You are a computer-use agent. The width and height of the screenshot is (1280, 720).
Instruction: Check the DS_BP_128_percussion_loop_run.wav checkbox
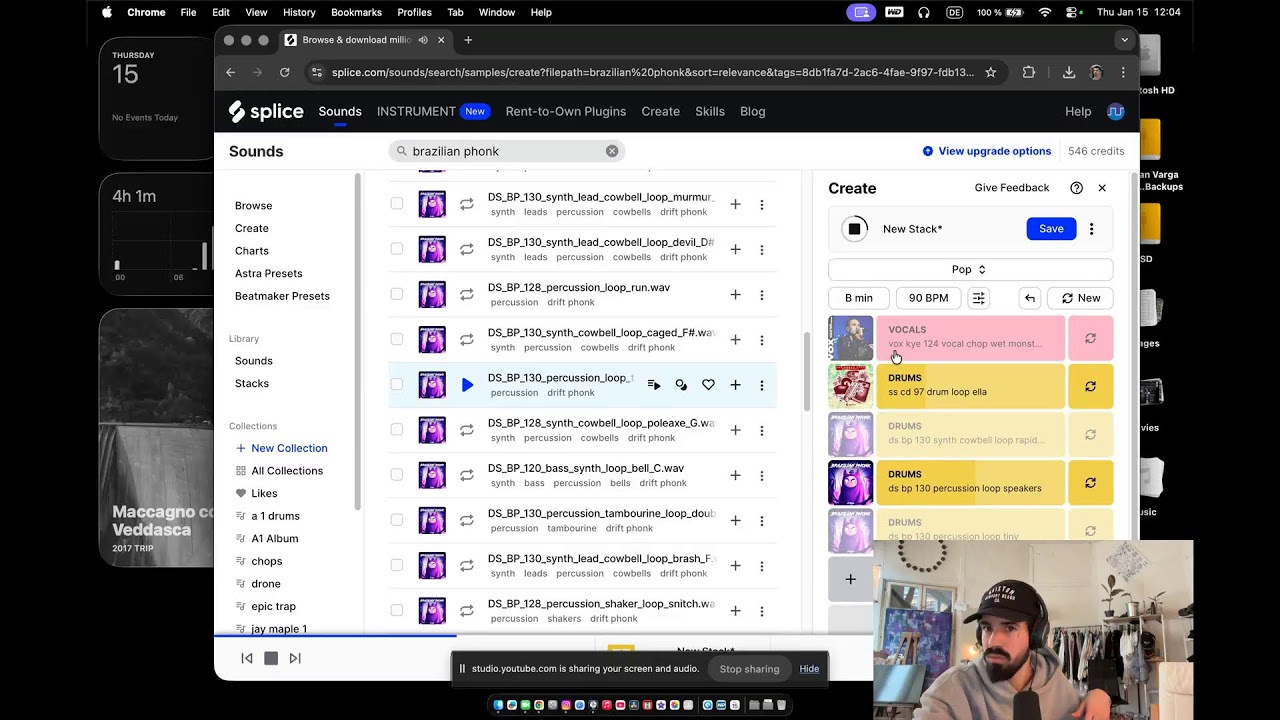[397, 294]
